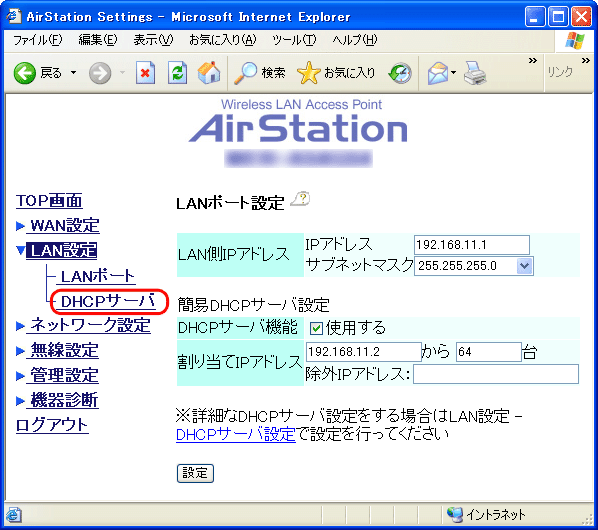
Task: Go to the Home page icon
Action: [x=209, y=72]
